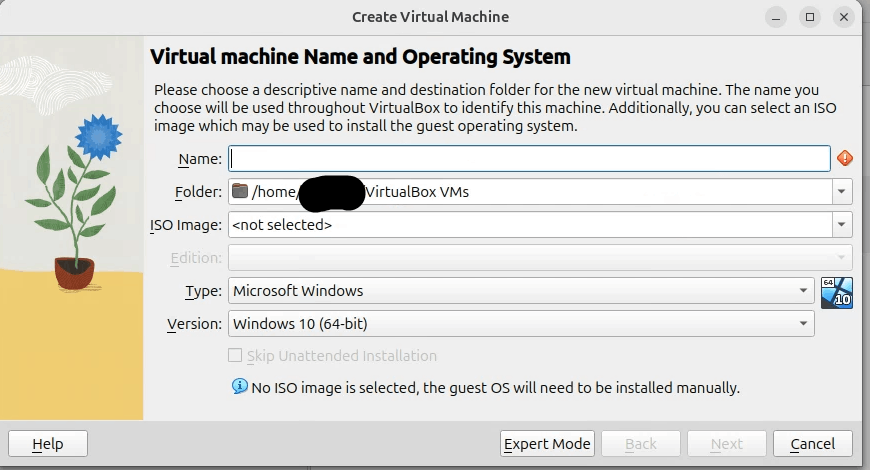Expand the Folder dropdown arrow
The height and width of the screenshot is (470, 870).
click(842, 192)
